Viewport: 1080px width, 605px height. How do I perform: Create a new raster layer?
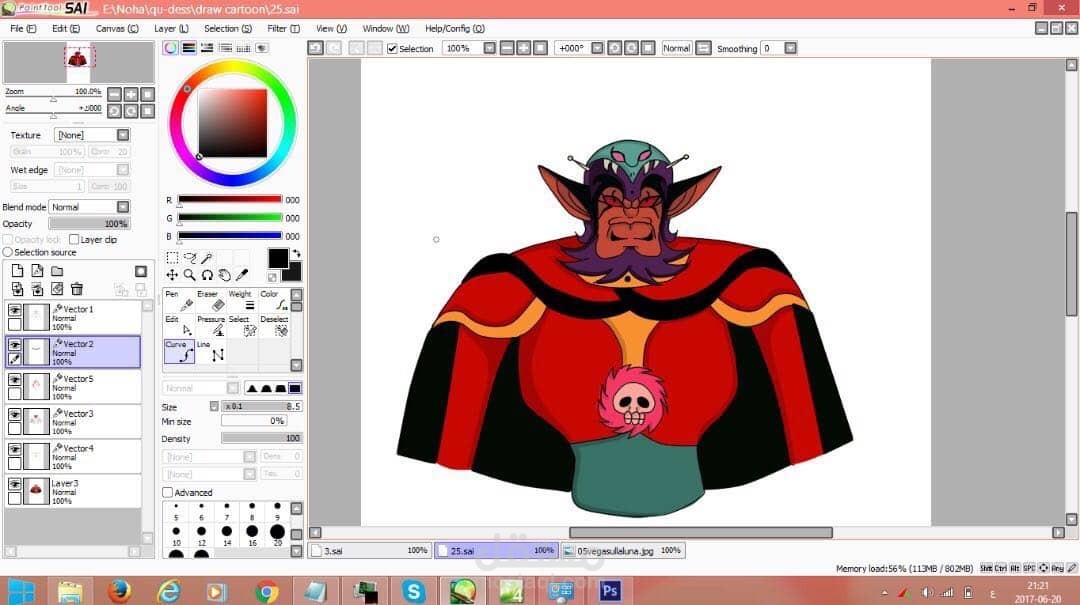click(17, 271)
